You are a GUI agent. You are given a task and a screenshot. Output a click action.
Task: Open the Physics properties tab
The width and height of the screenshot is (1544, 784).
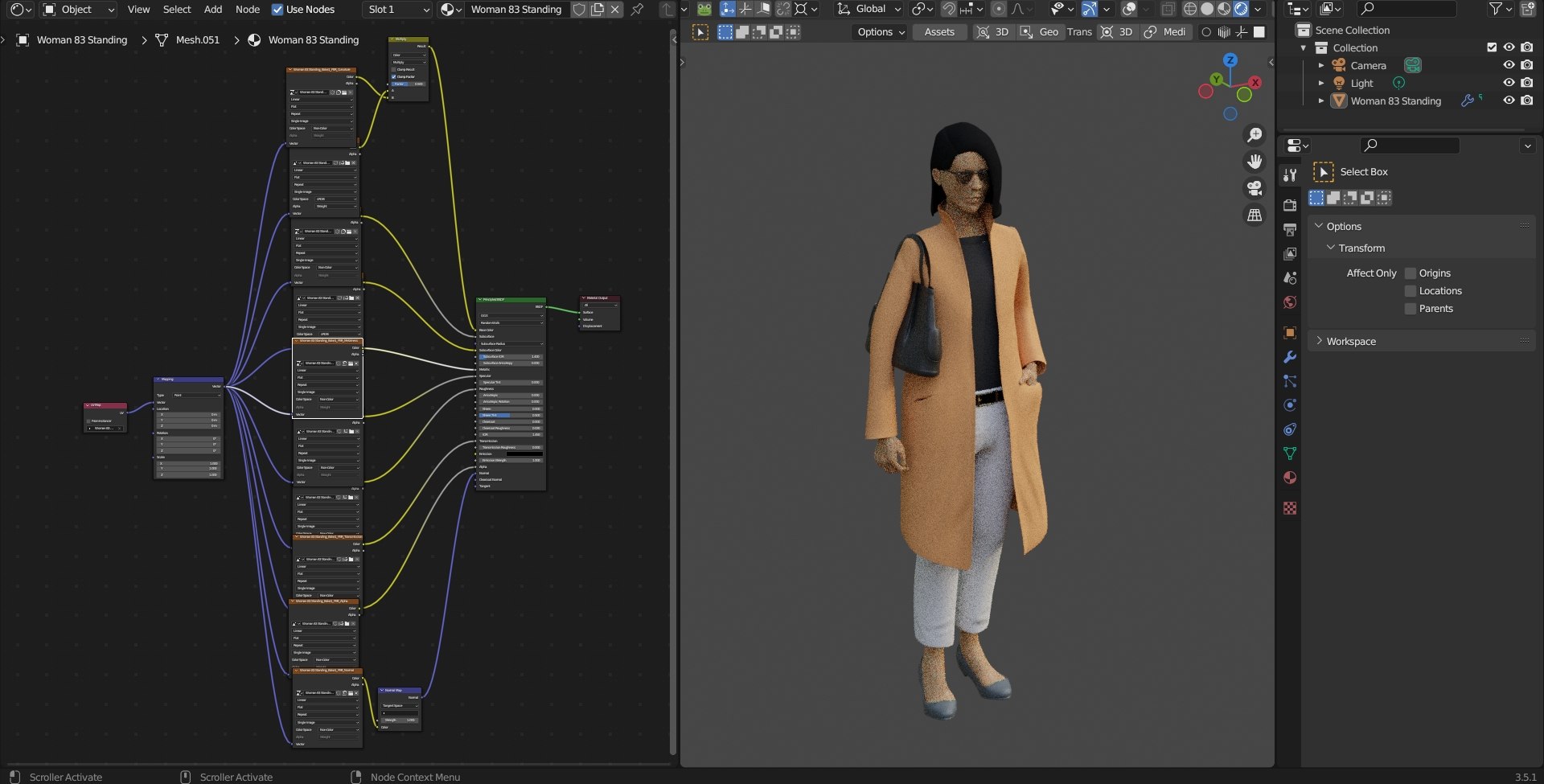(x=1290, y=405)
